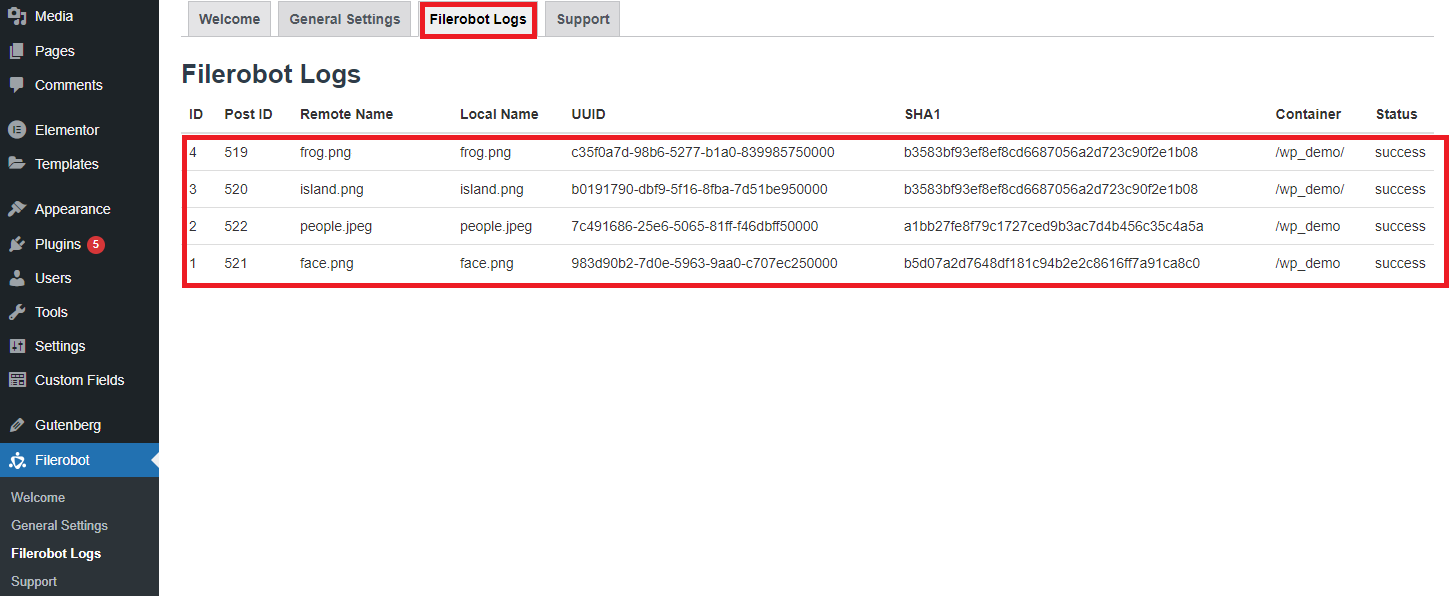This screenshot has width=1454, height=596.
Task: Click the Templates folder icon
Action: point(17,164)
